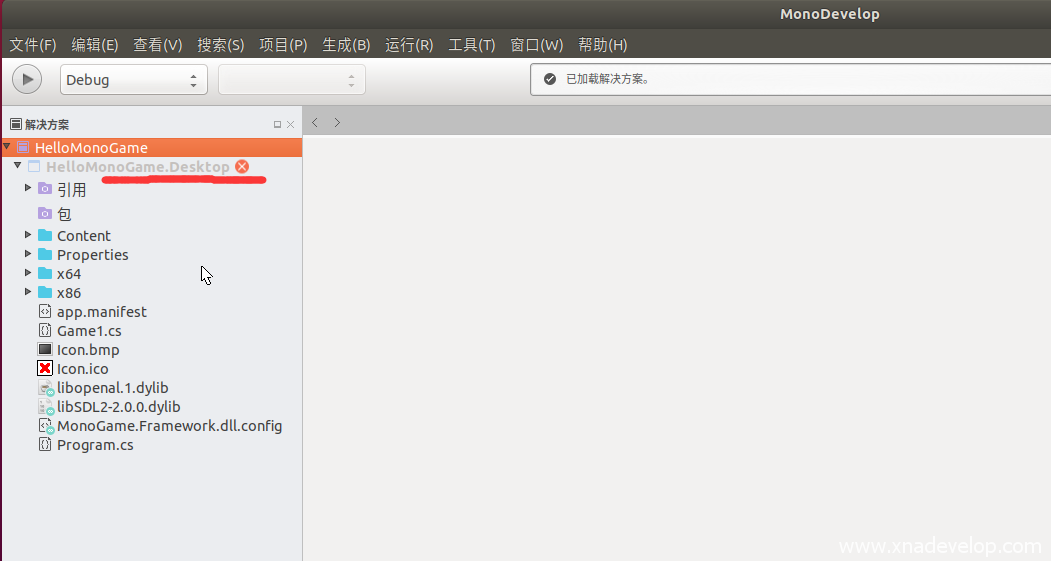Click the purple 包 packages folder icon
This screenshot has width=1051, height=561.
(45, 213)
